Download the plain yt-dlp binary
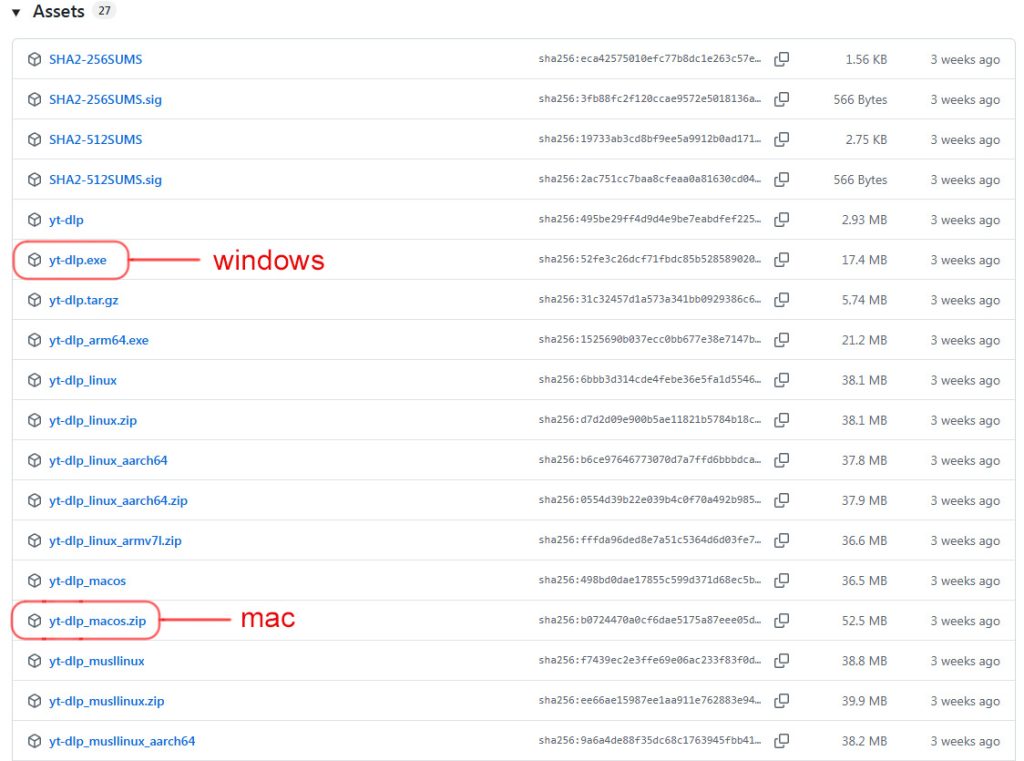The image size is (1024, 761). 66,219
